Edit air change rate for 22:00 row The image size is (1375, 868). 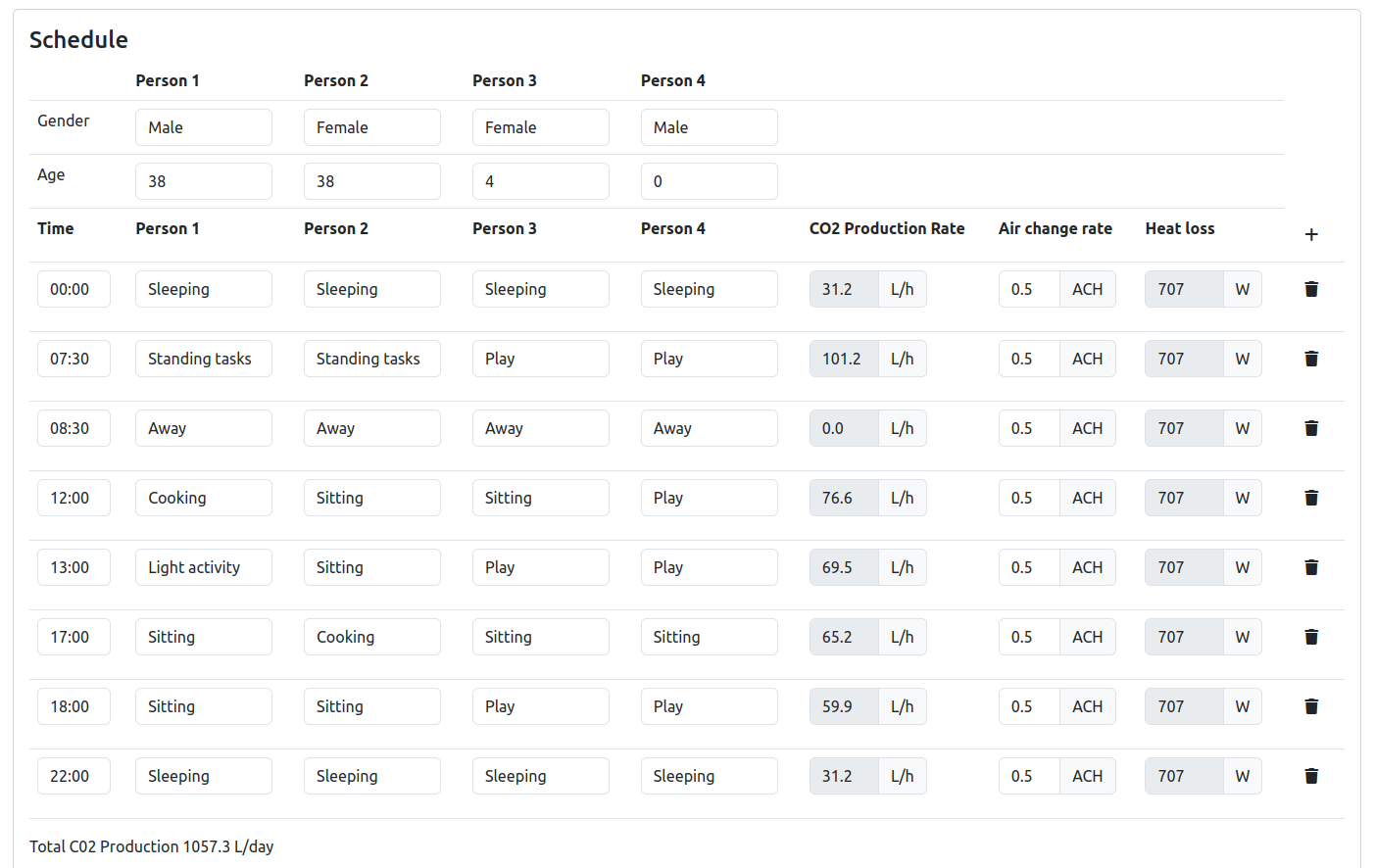(x=1029, y=776)
